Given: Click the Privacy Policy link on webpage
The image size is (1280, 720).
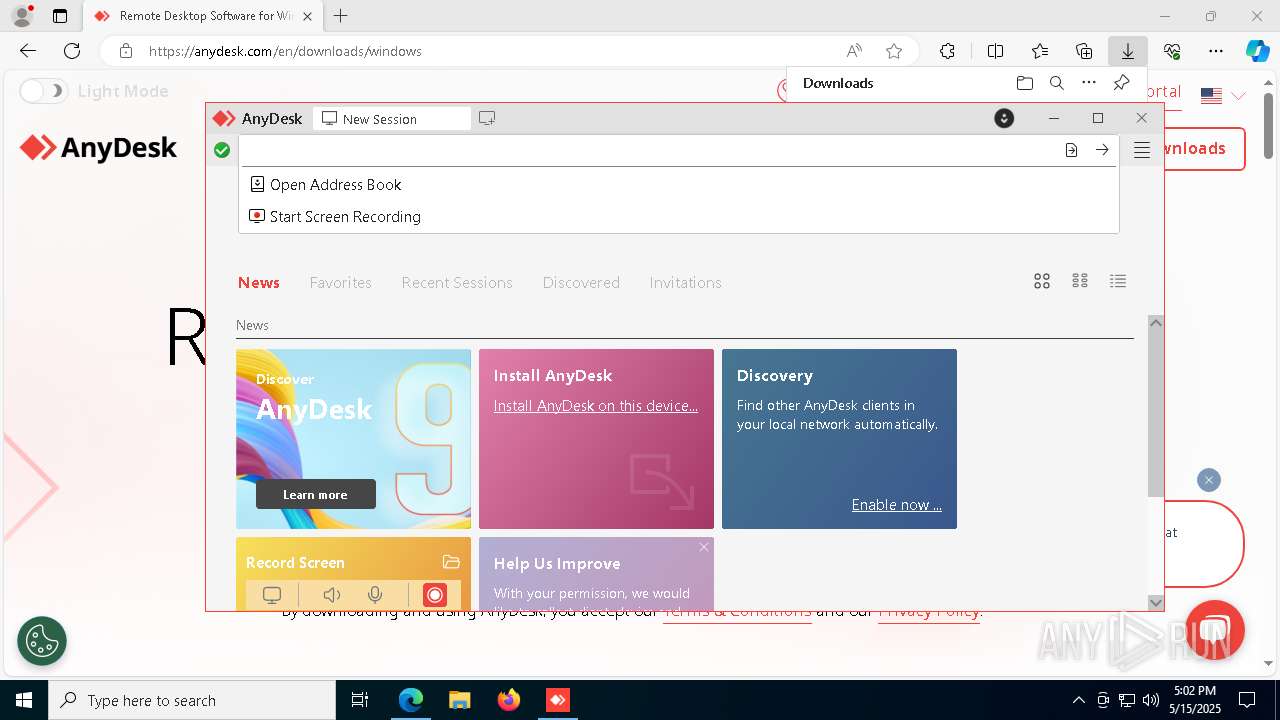Looking at the screenshot, I should (x=930, y=611).
